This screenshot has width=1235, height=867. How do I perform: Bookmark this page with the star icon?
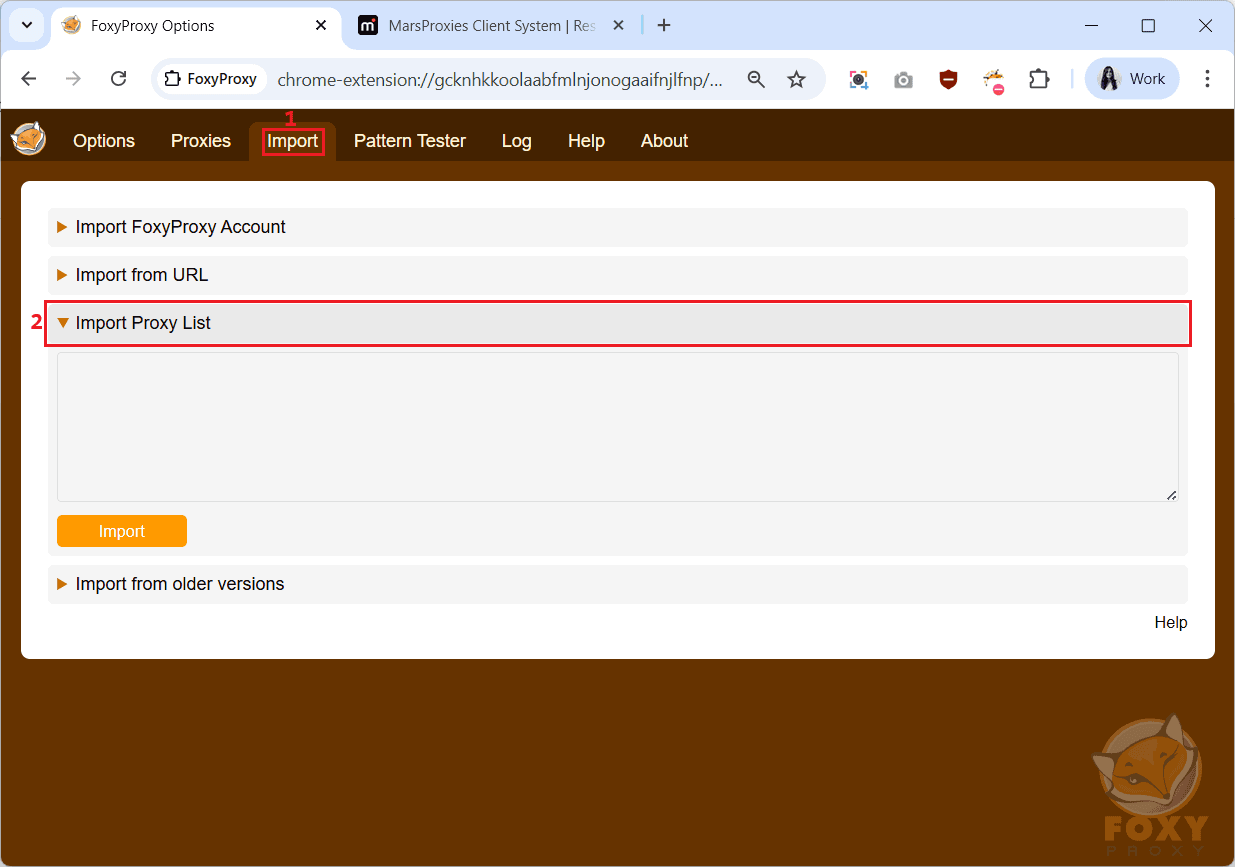(x=796, y=79)
